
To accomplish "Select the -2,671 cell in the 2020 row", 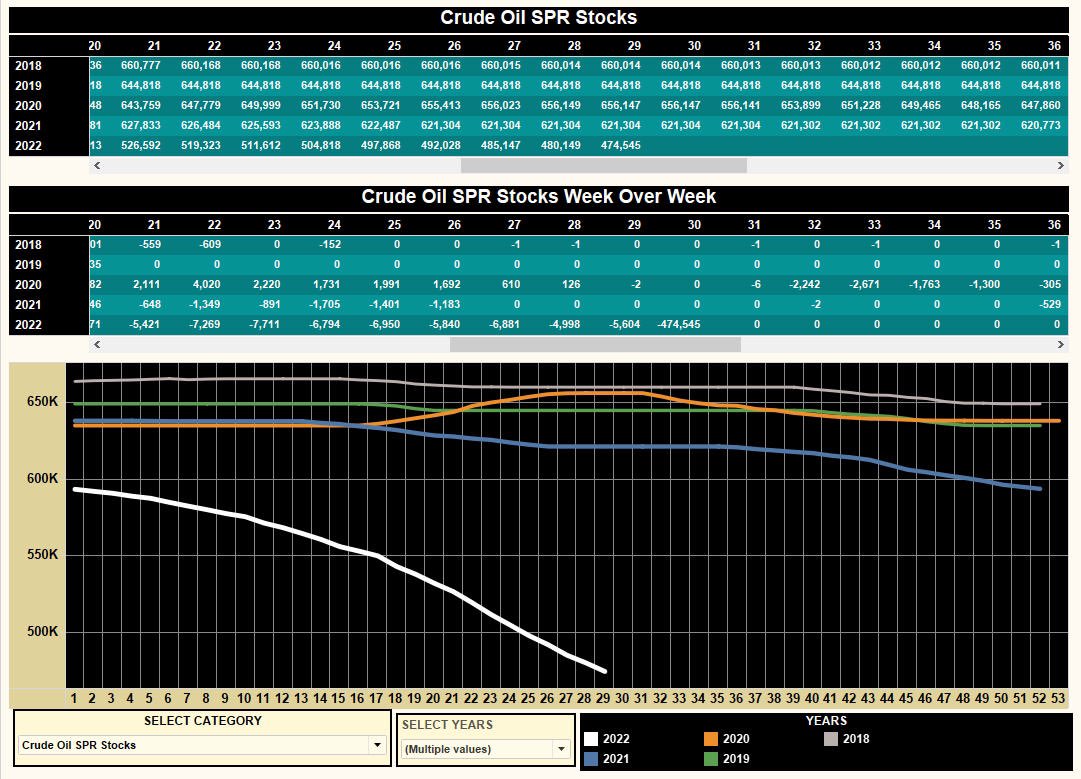I will point(865,284).
